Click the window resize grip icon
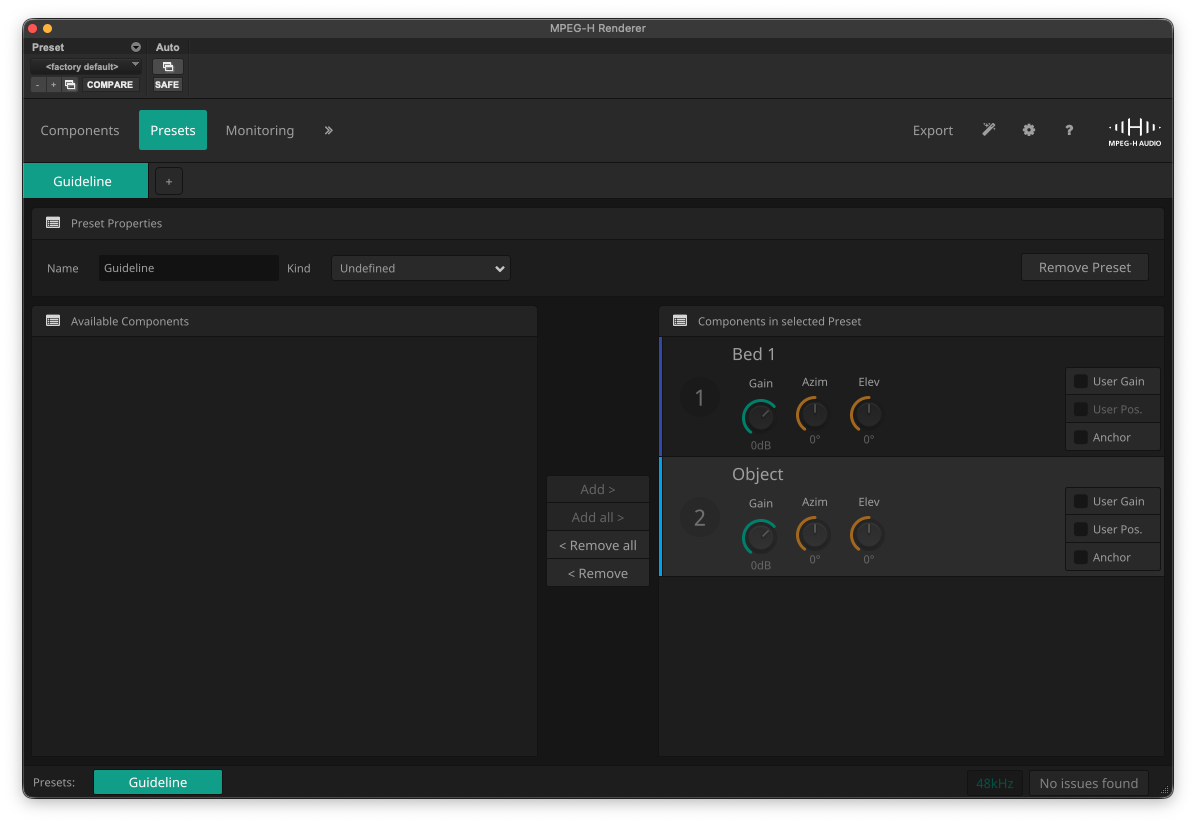This screenshot has height=825, width=1196. coord(1164,790)
